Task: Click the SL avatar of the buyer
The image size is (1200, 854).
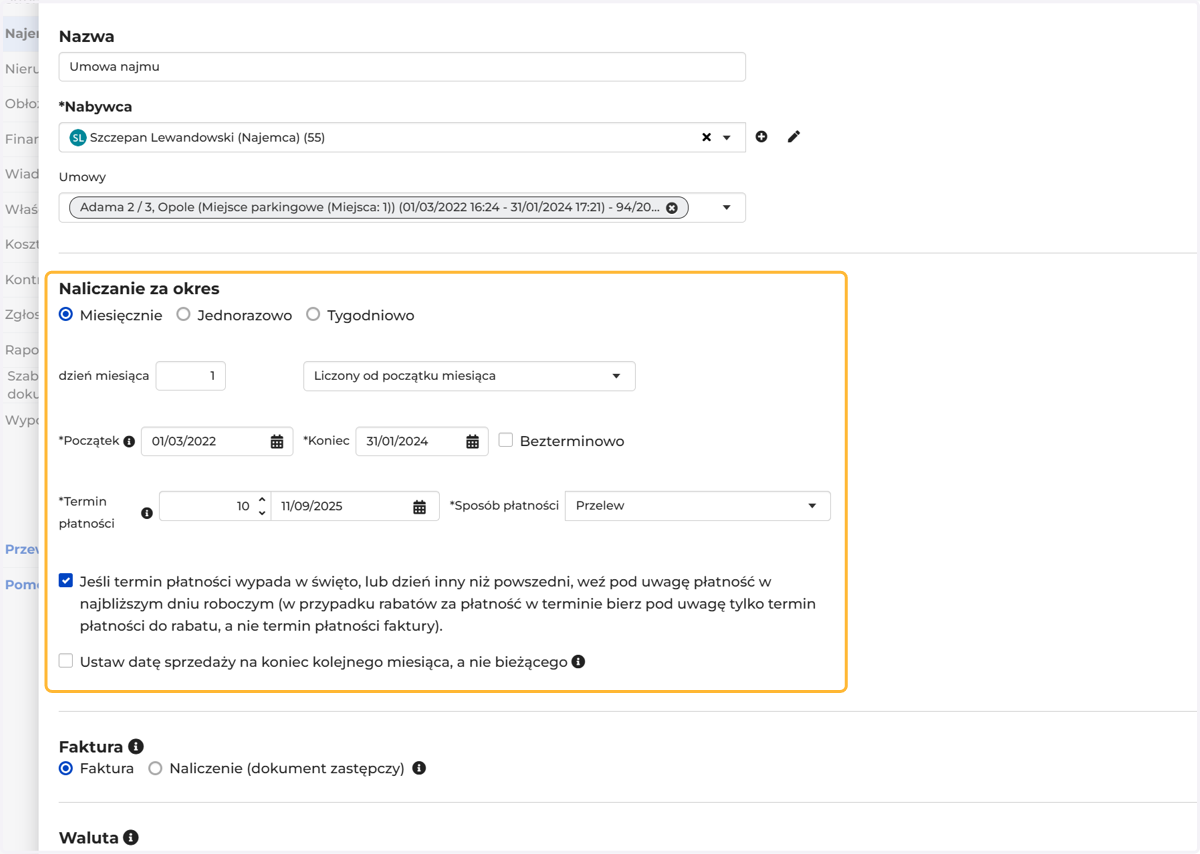Action: click(78, 138)
